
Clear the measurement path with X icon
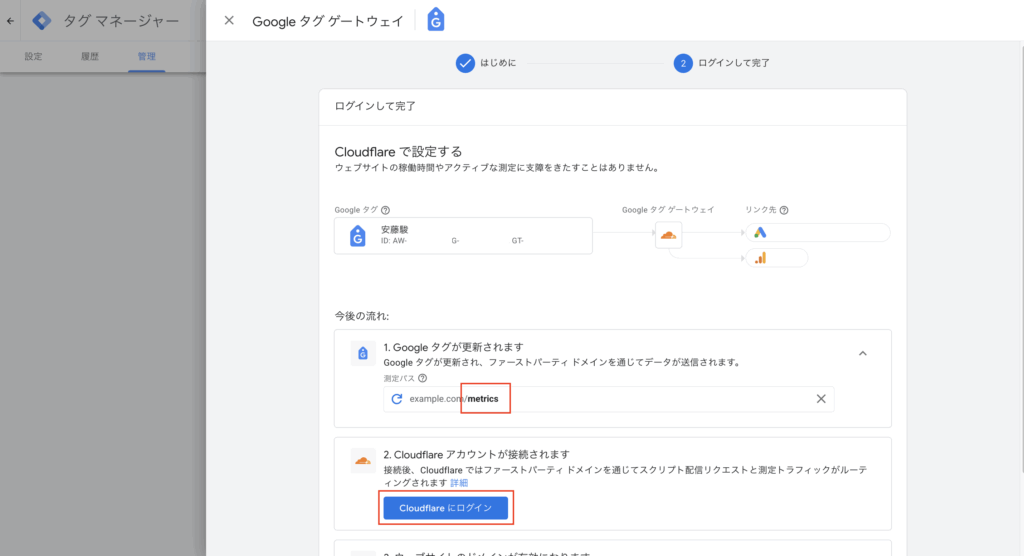tap(821, 399)
